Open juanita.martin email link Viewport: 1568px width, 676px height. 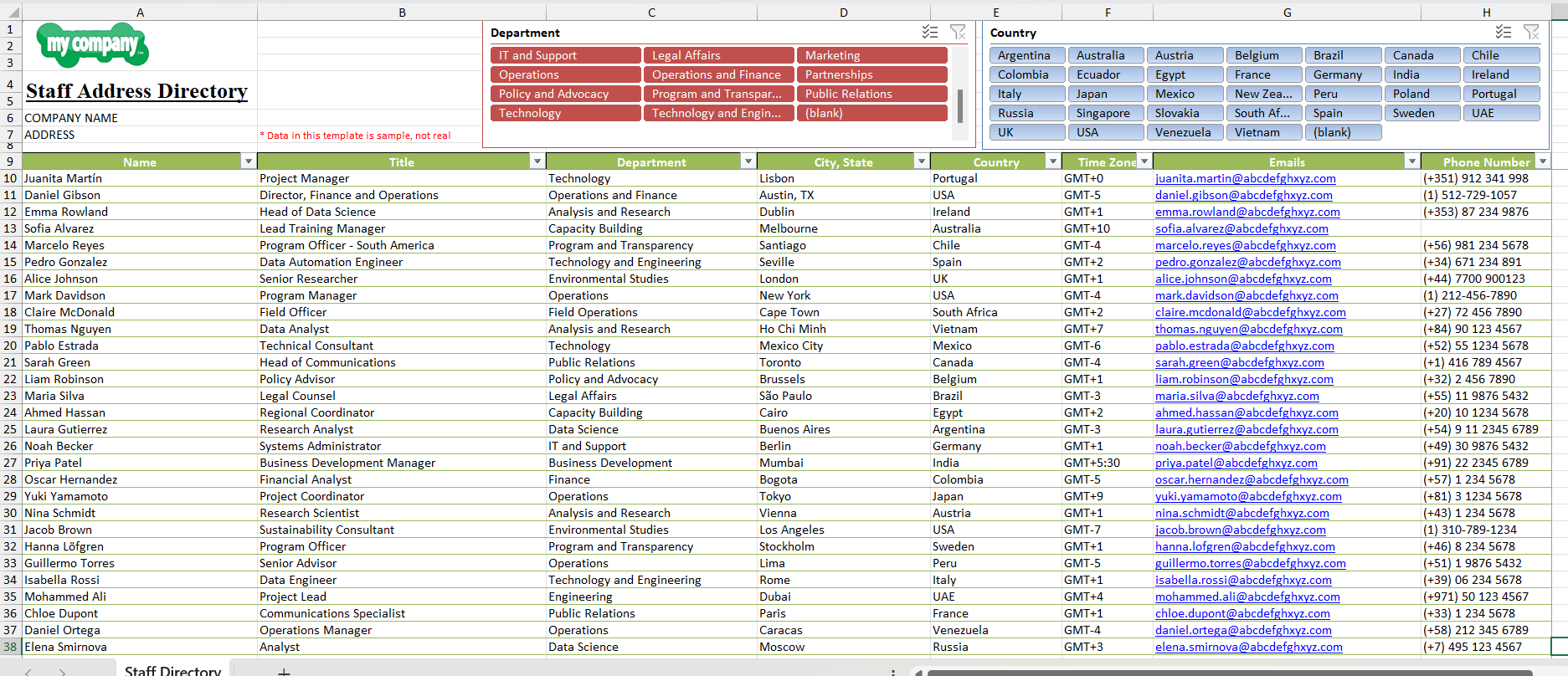(x=1246, y=178)
